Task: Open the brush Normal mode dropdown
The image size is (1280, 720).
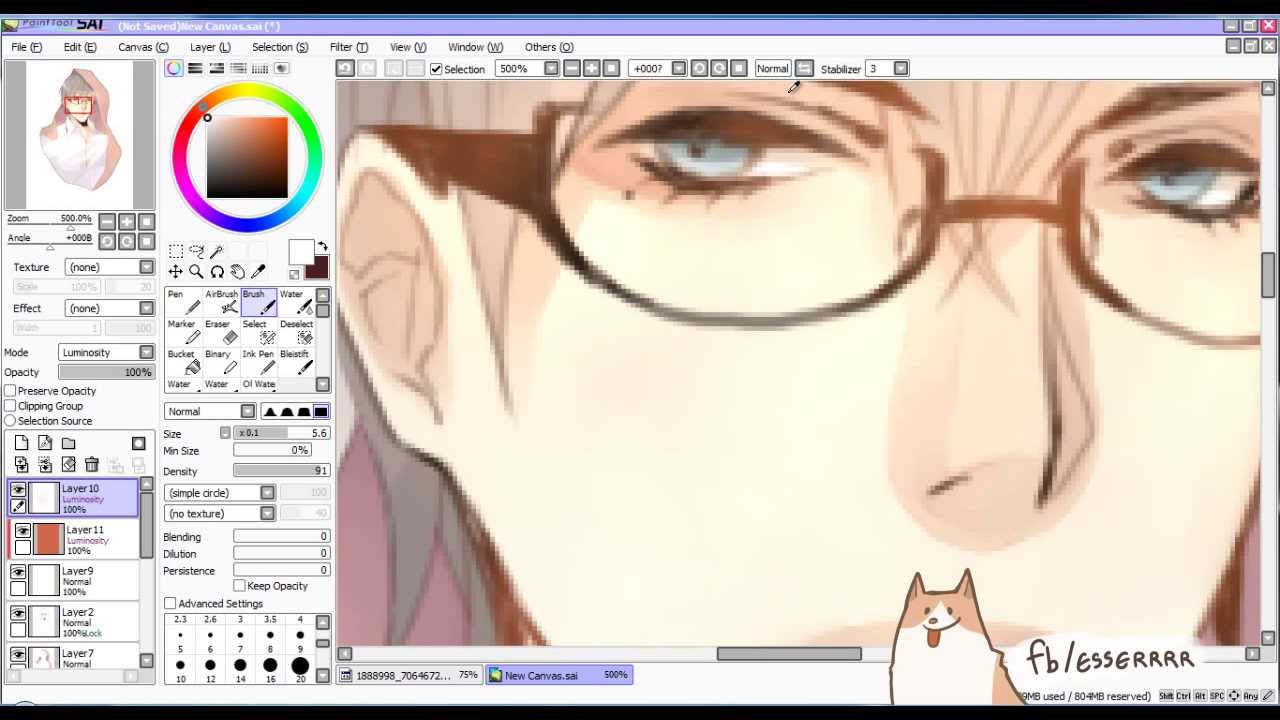Action: [x=210, y=412]
